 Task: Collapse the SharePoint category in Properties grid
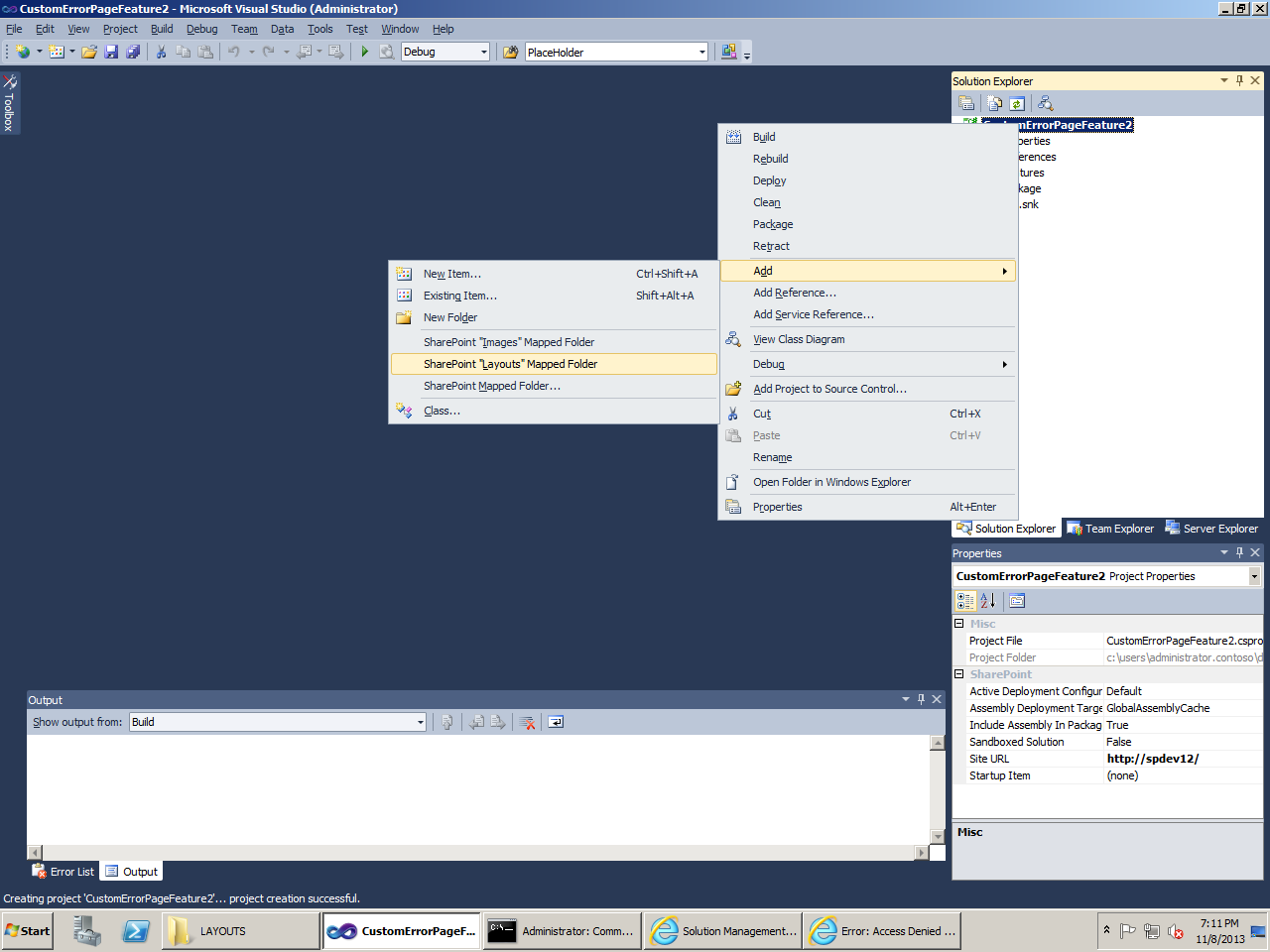click(x=959, y=674)
